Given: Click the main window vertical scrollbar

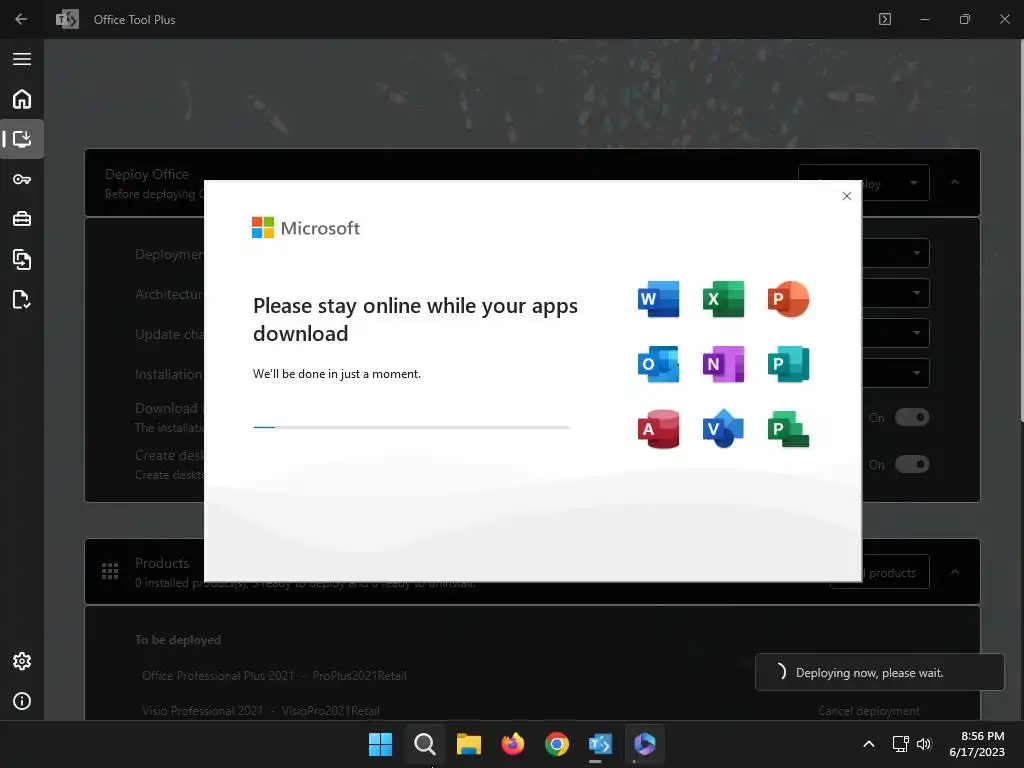Looking at the screenshot, I should pos(1021,229).
